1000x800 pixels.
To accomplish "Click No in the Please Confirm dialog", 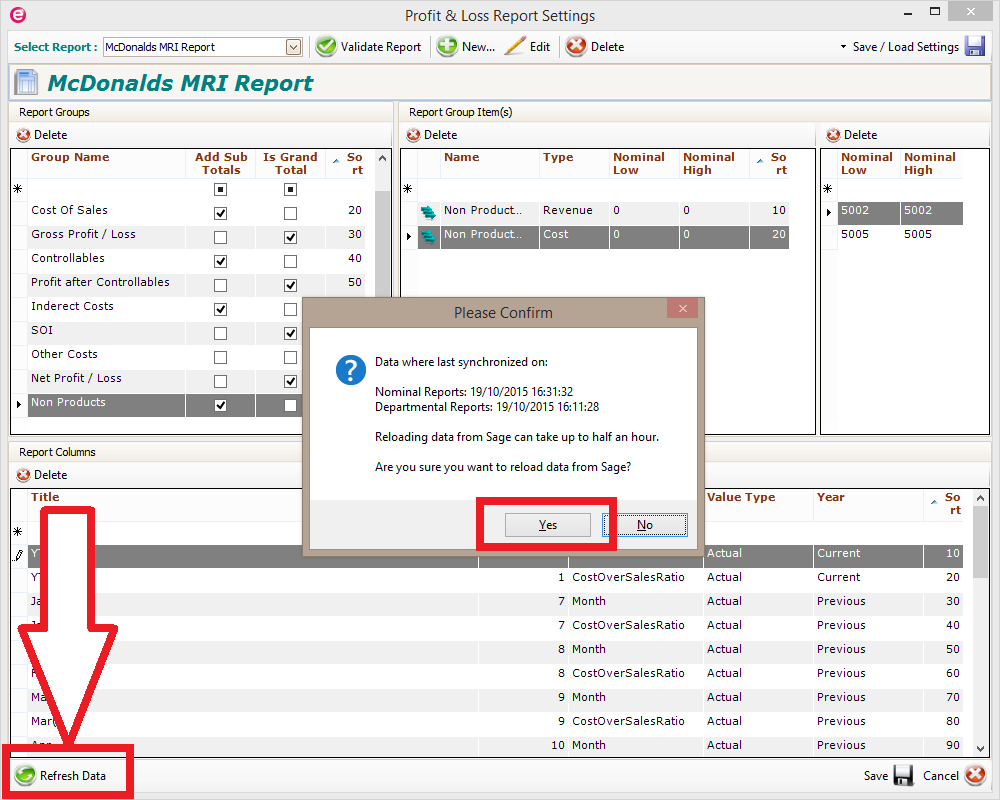I will 645,525.
